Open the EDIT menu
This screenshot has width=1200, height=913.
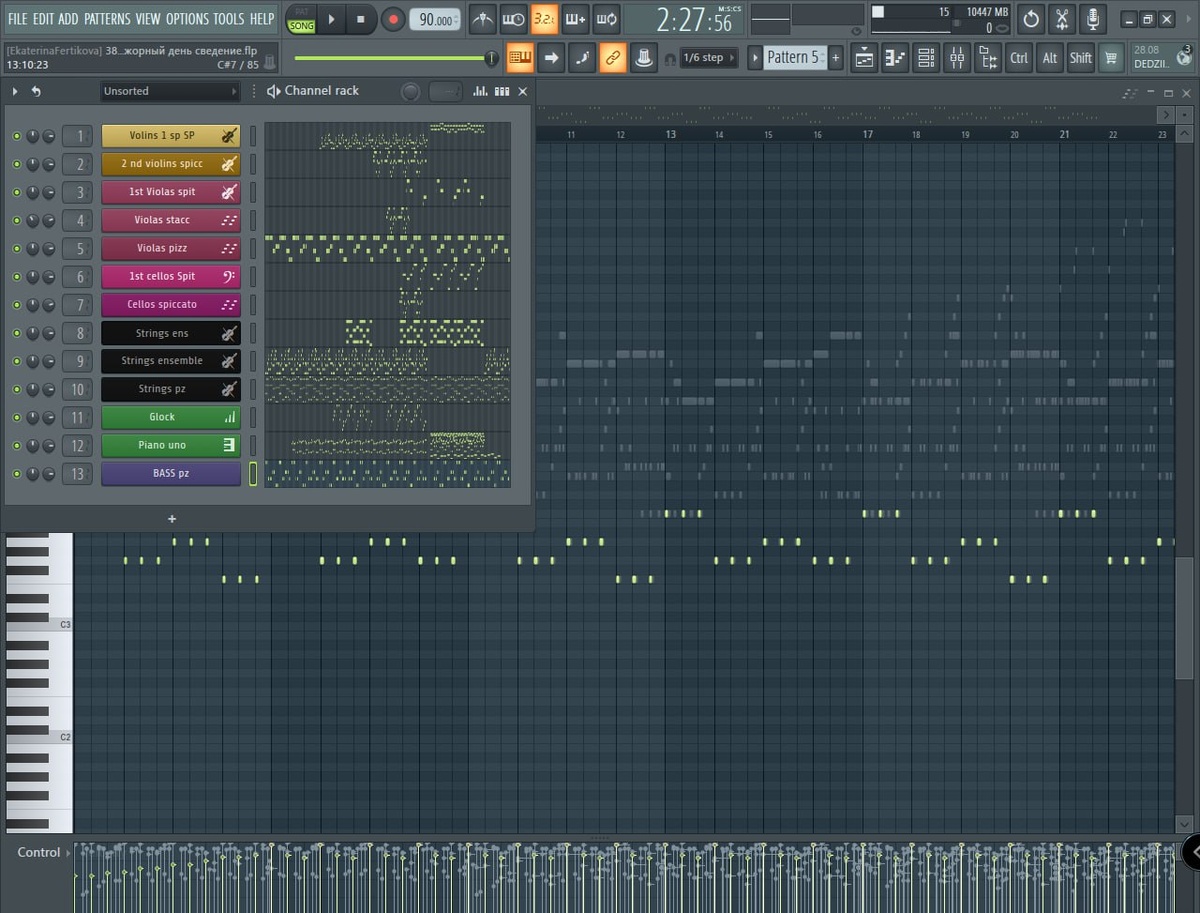click(x=43, y=19)
